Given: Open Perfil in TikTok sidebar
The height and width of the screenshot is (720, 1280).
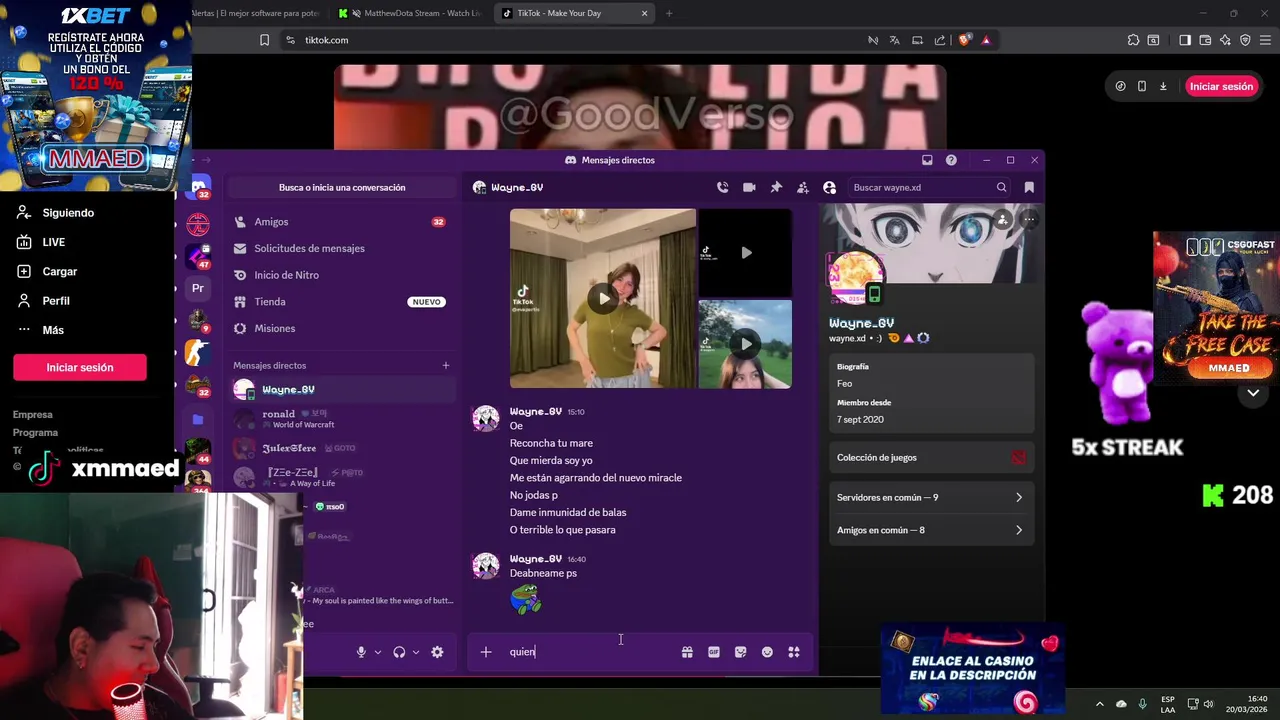Looking at the screenshot, I should pyautogui.click(x=43, y=301).
